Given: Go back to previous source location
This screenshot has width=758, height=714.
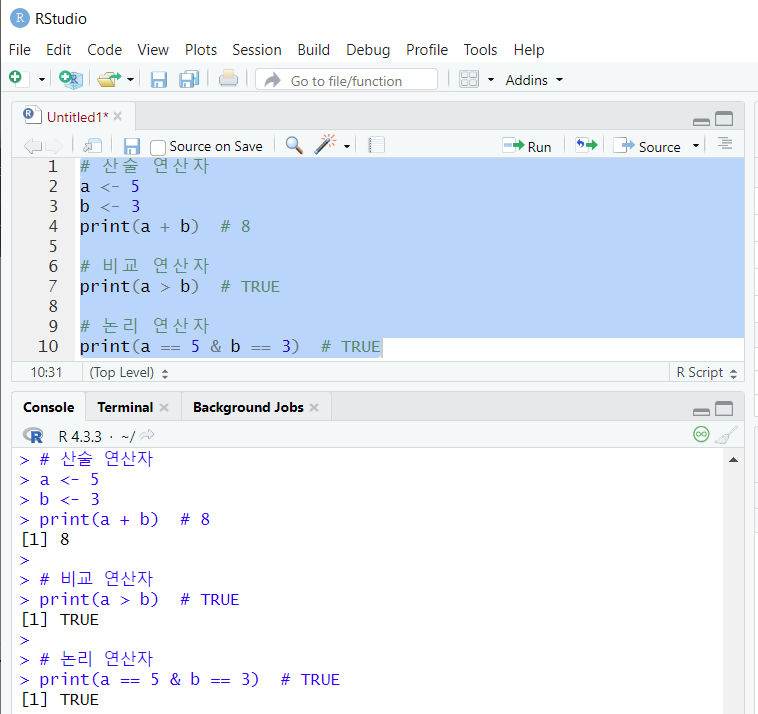Looking at the screenshot, I should point(32,146).
